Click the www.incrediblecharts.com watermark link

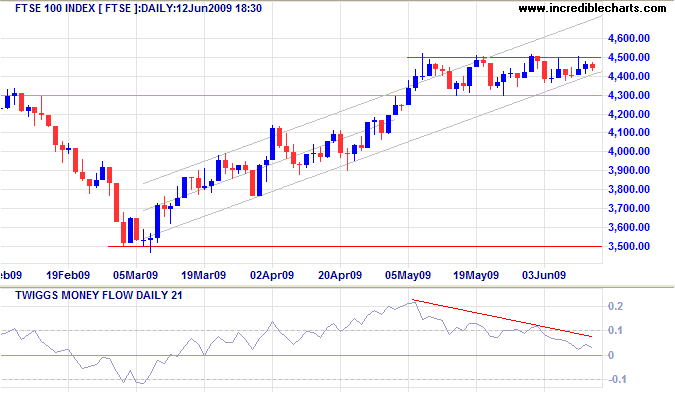pyautogui.click(x=592, y=8)
